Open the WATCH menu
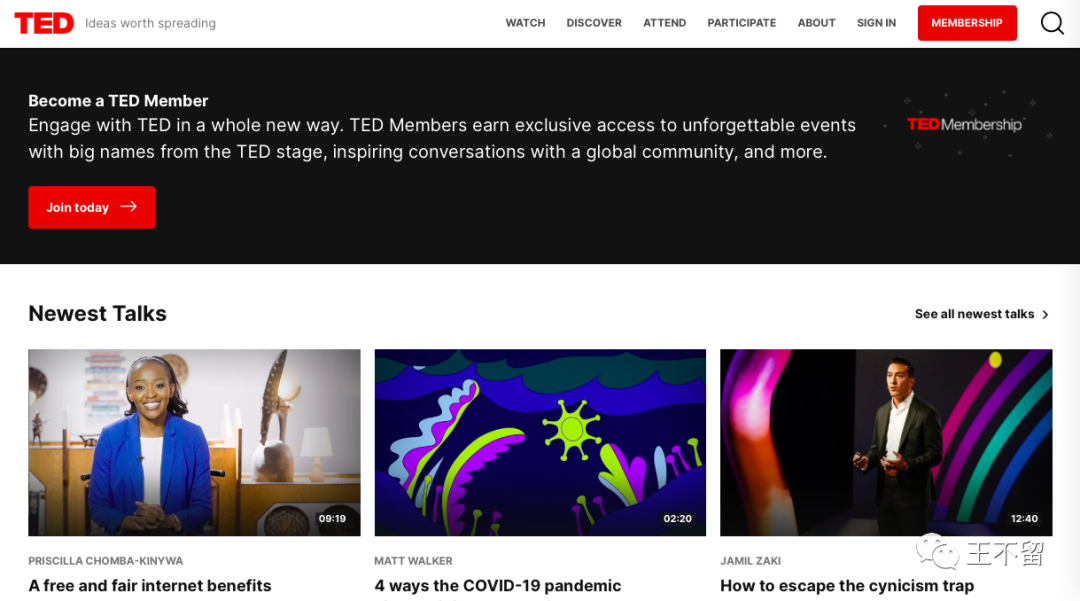This screenshot has width=1080, height=601. pyautogui.click(x=526, y=23)
